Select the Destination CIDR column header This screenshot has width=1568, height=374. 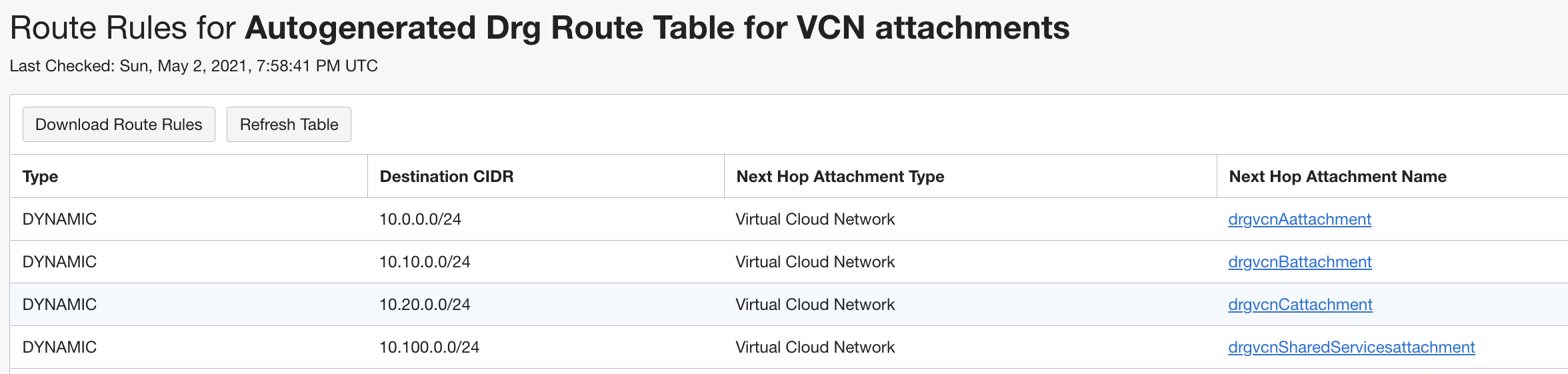tap(447, 177)
